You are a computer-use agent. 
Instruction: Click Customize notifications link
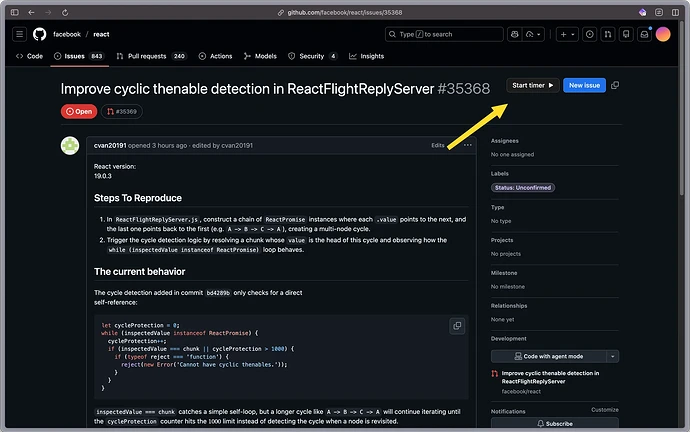(605, 410)
